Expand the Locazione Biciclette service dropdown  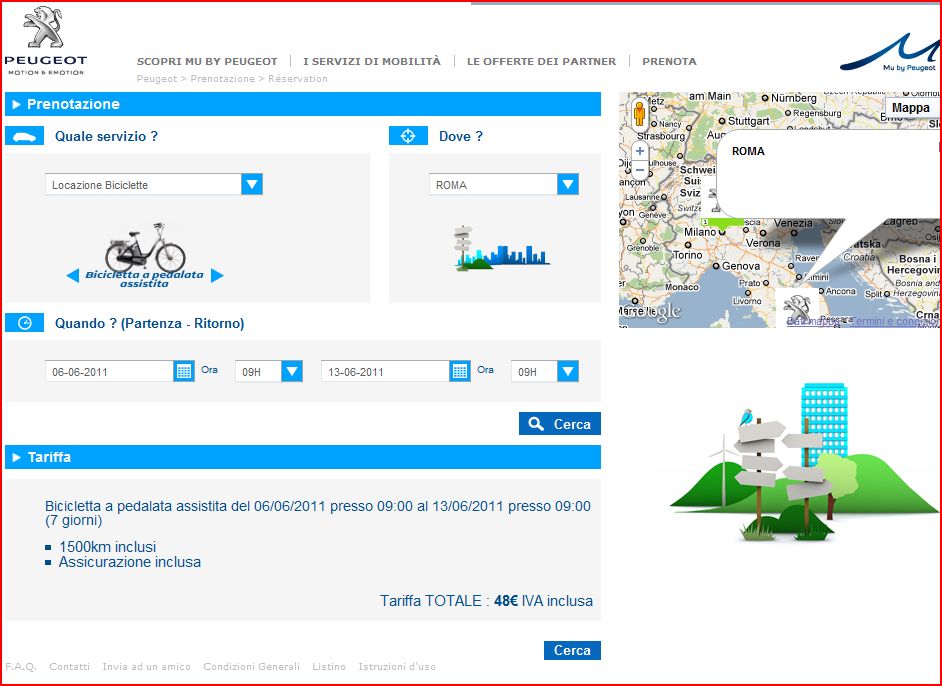(x=252, y=185)
